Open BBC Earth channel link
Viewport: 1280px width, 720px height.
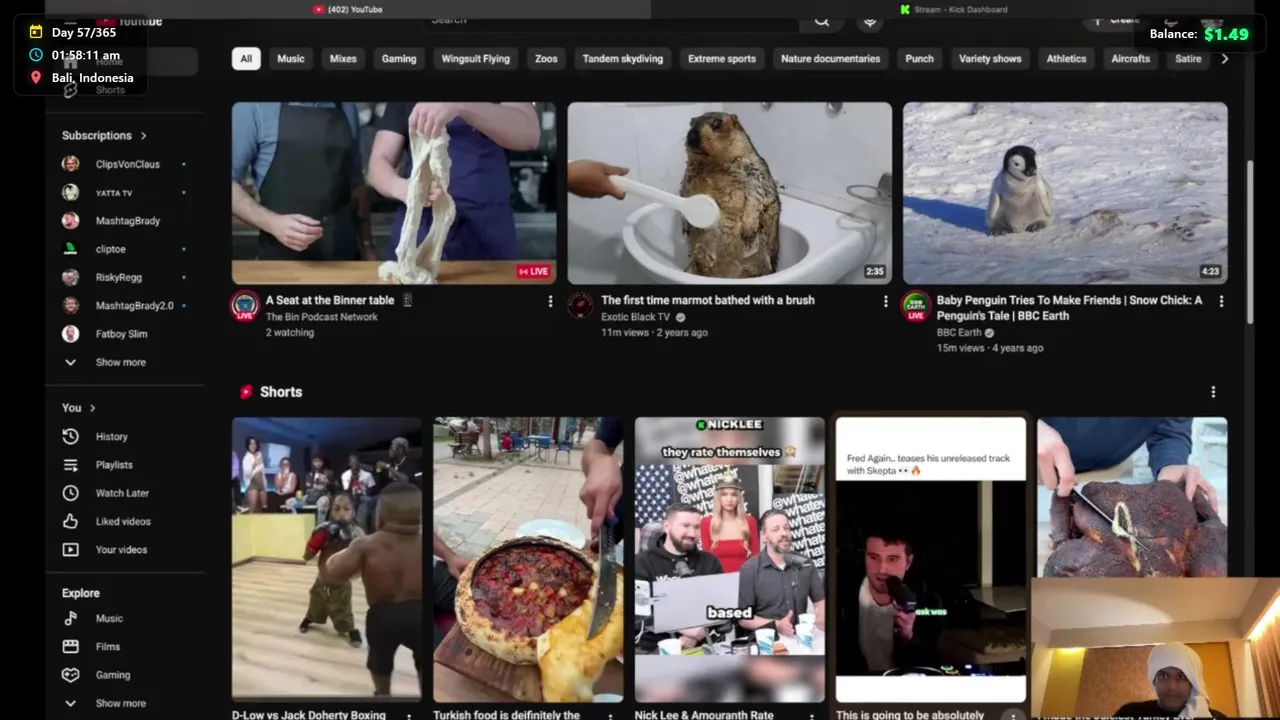click(x=959, y=333)
